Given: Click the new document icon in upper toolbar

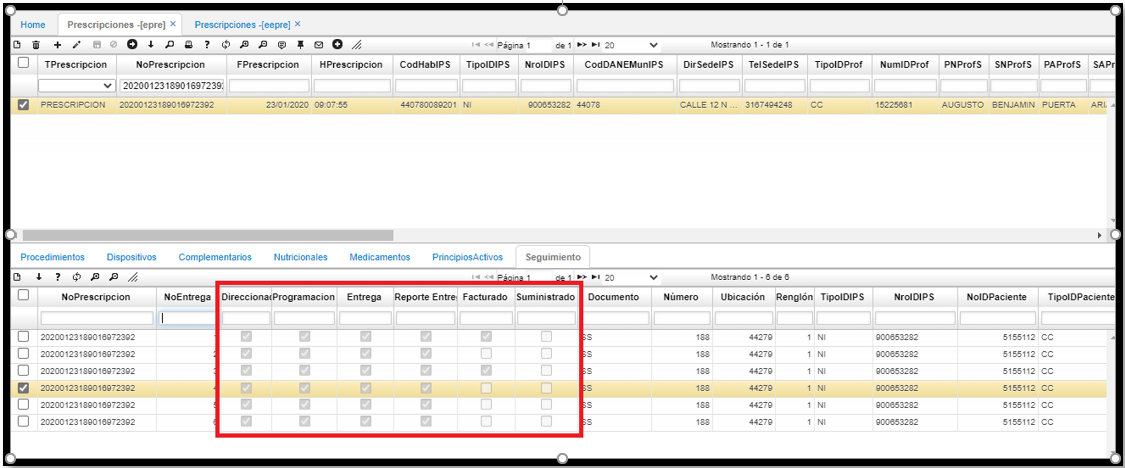Looking at the screenshot, I should click(x=17, y=45).
